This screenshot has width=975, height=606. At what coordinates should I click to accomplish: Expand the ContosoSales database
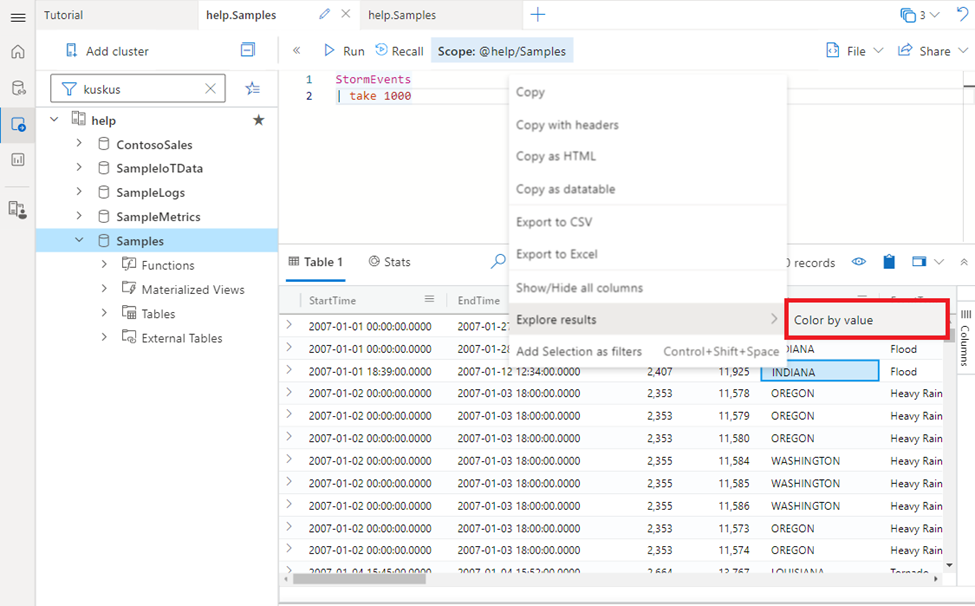[x=79, y=143]
